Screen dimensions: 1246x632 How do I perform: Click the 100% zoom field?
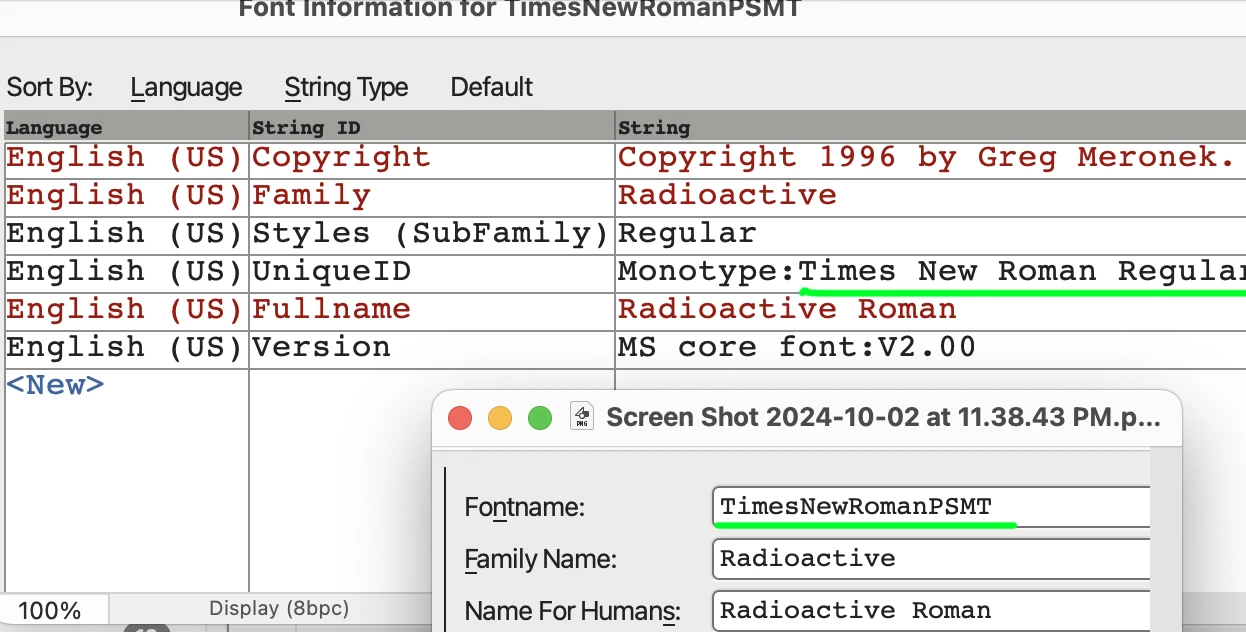(54, 610)
